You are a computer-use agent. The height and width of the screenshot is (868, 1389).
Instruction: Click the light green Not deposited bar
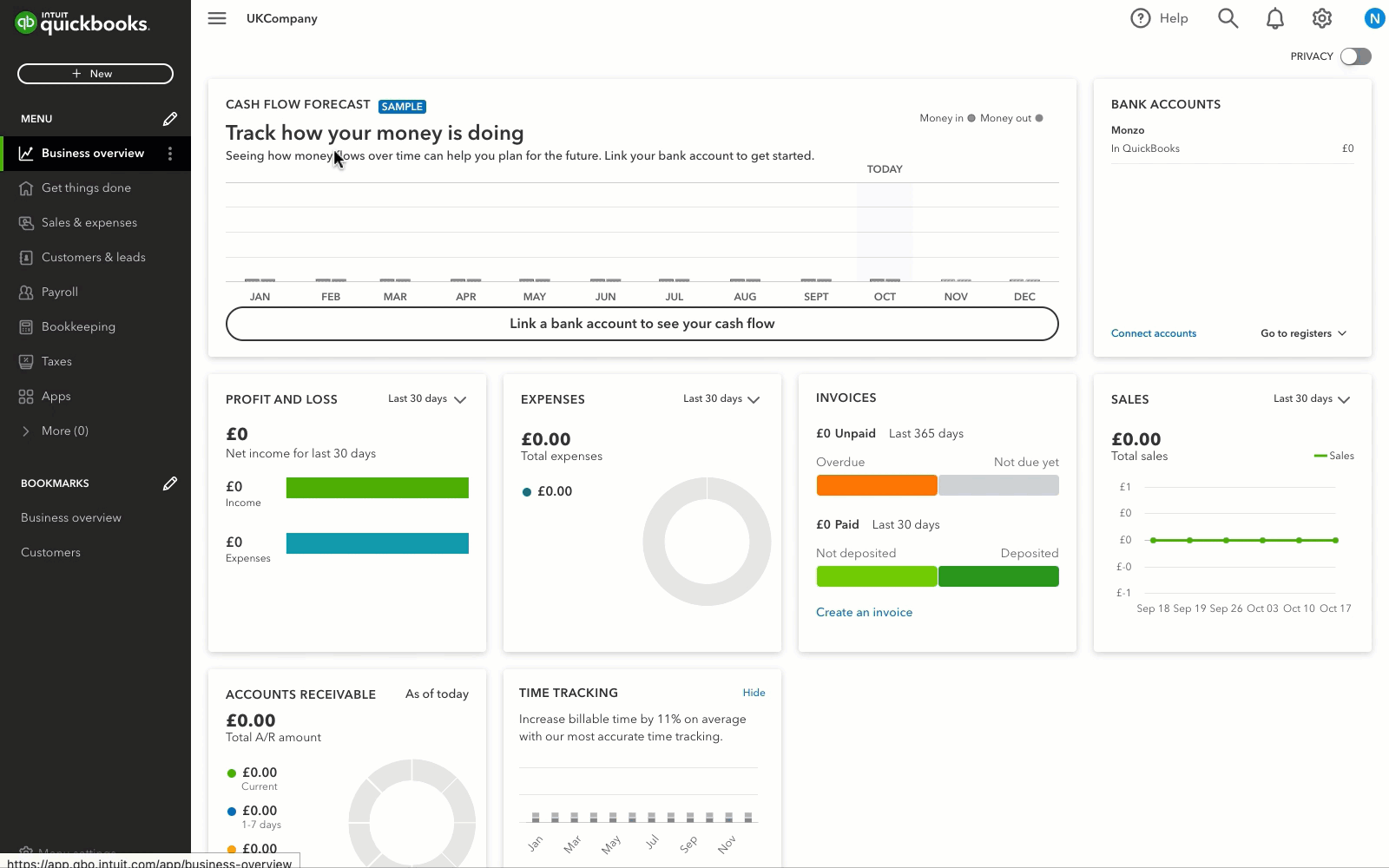click(877, 576)
